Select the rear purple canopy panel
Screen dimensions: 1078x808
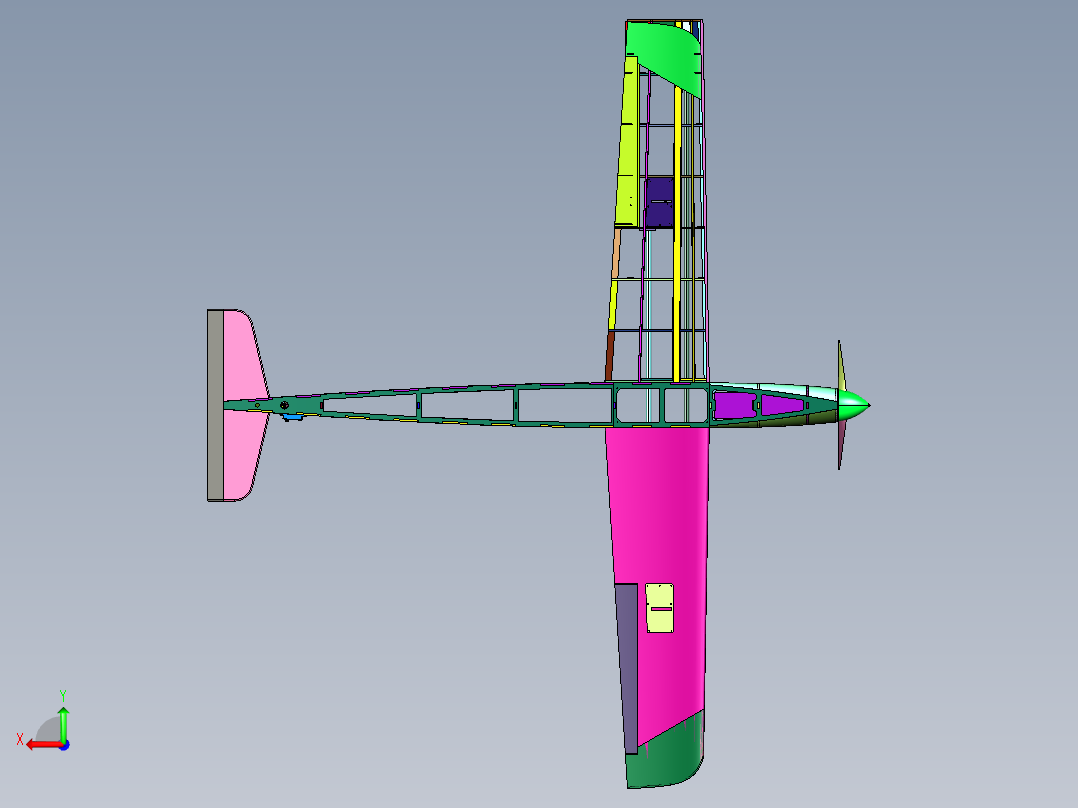click(x=734, y=405)
